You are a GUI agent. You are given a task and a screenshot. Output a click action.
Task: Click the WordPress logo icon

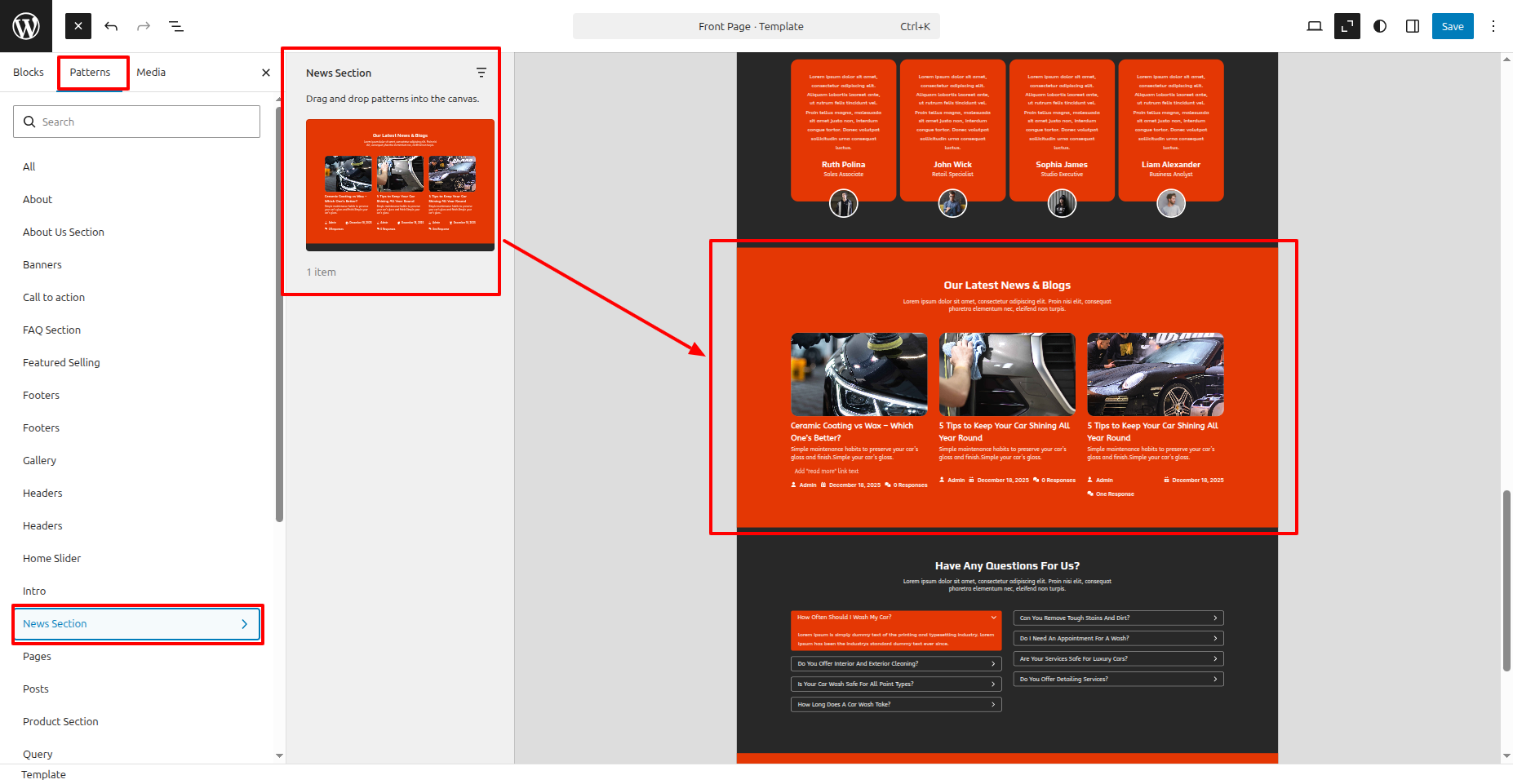(26, 26)
